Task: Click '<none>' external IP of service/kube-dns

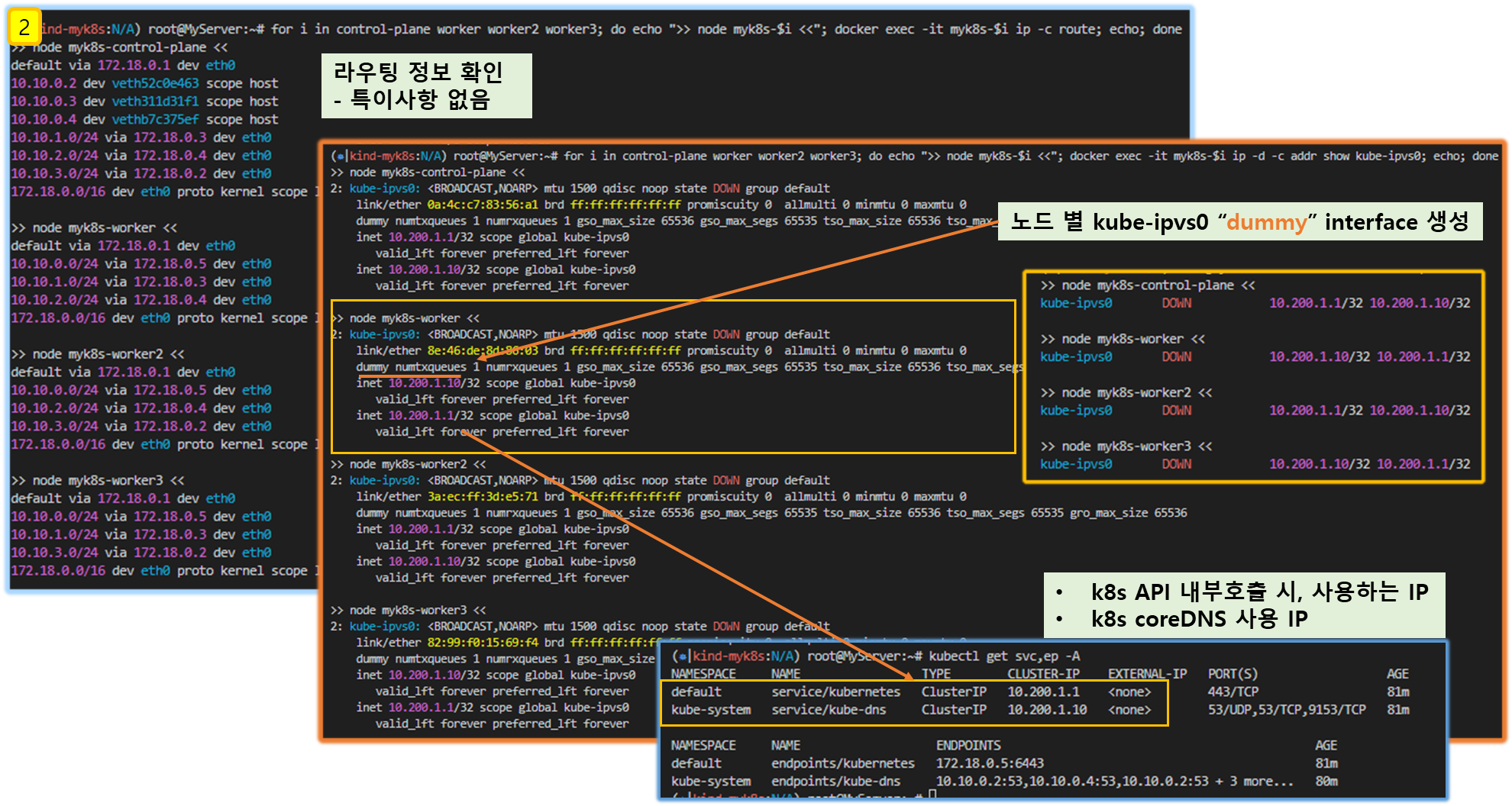Action: coord(1129,710)
